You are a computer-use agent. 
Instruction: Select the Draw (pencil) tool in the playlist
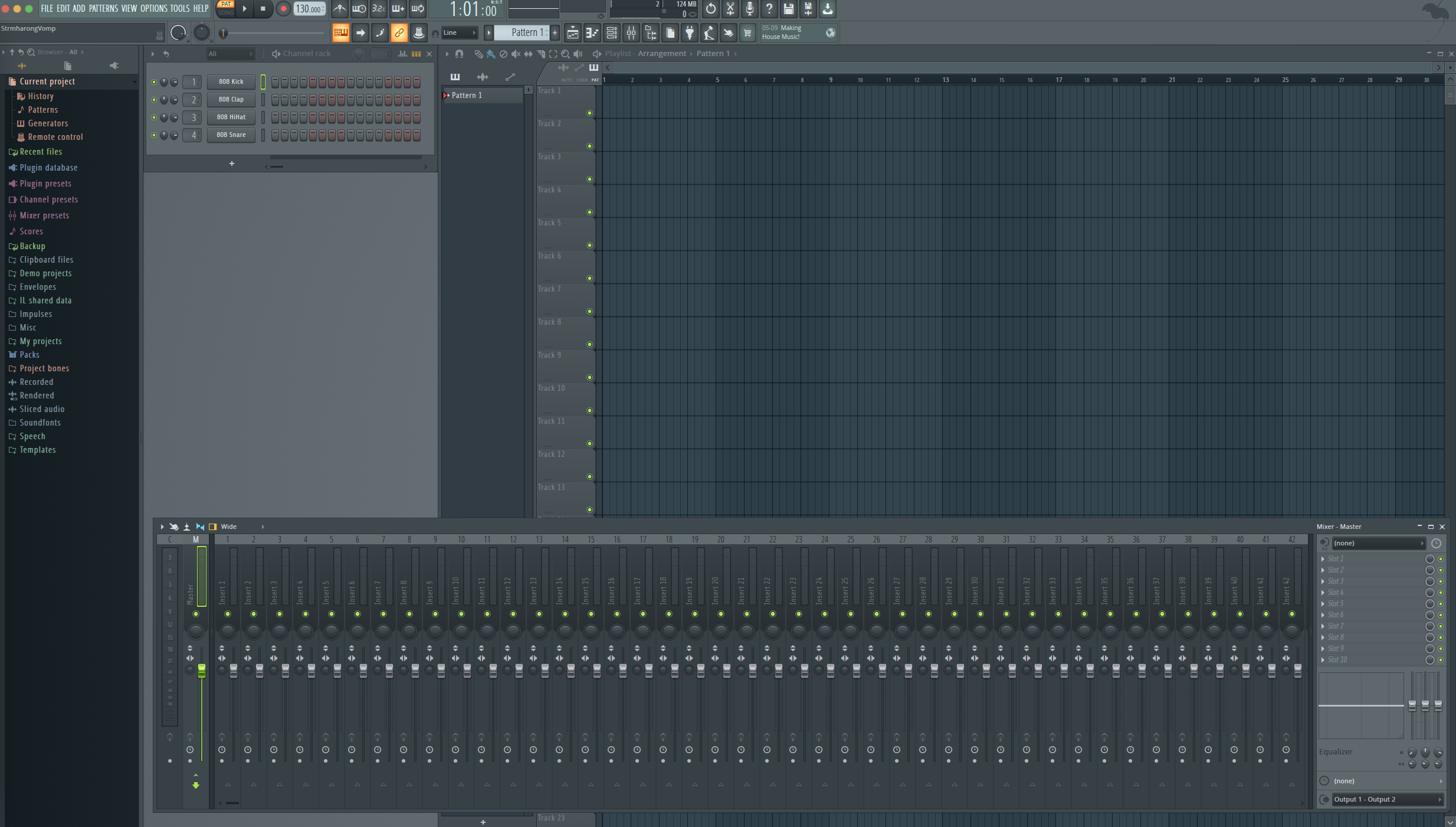tap(478, 54)
